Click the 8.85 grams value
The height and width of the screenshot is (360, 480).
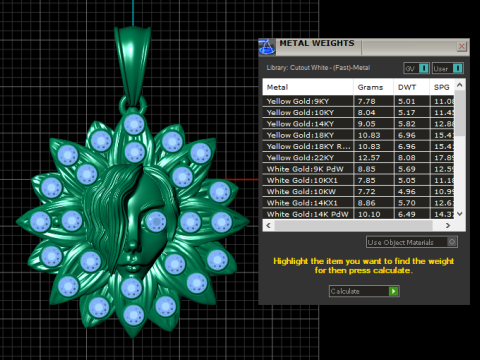366,169
